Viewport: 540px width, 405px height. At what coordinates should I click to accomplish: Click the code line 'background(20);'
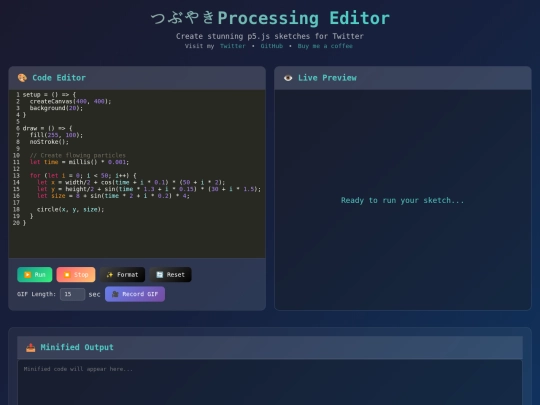56,108
